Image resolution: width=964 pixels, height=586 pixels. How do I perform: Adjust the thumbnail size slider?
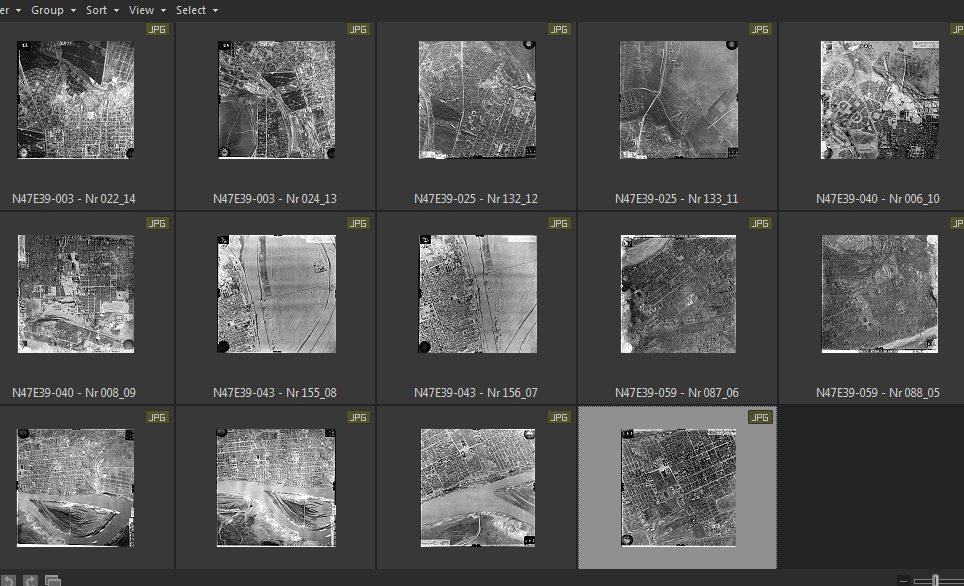pyautogui.click(x=936, y=581)
